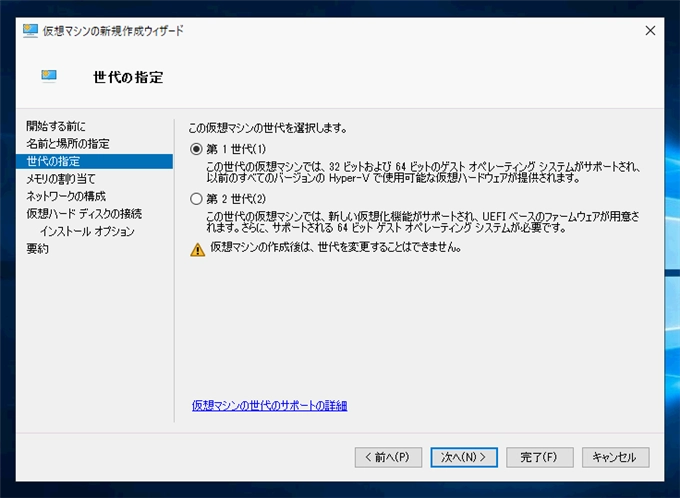Go to 要約 step
This screenshot has width=680, height=498.
point(37,249)
